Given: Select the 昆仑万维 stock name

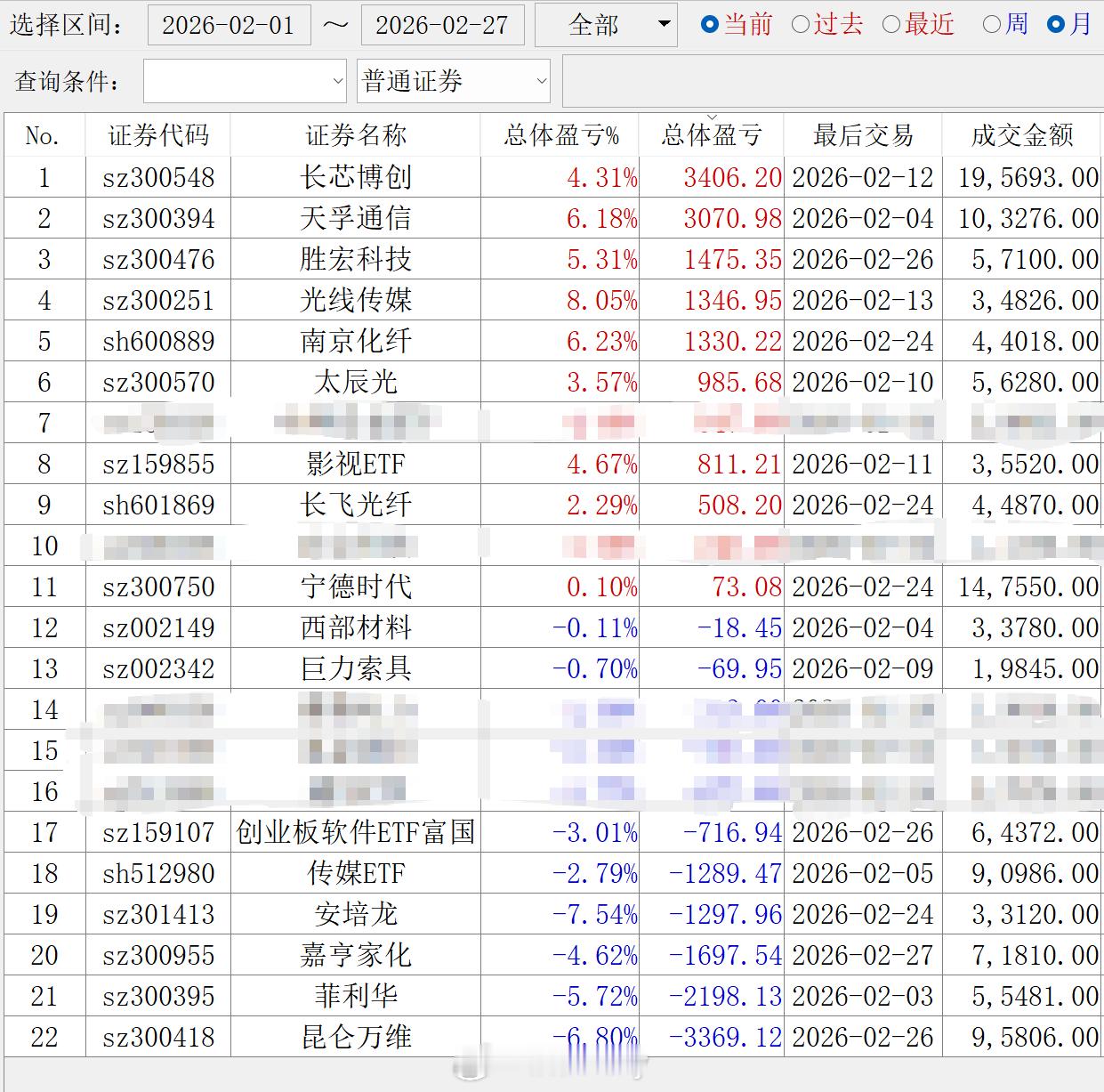Looking at the screenshot, I should click(x=356, y=1037).
